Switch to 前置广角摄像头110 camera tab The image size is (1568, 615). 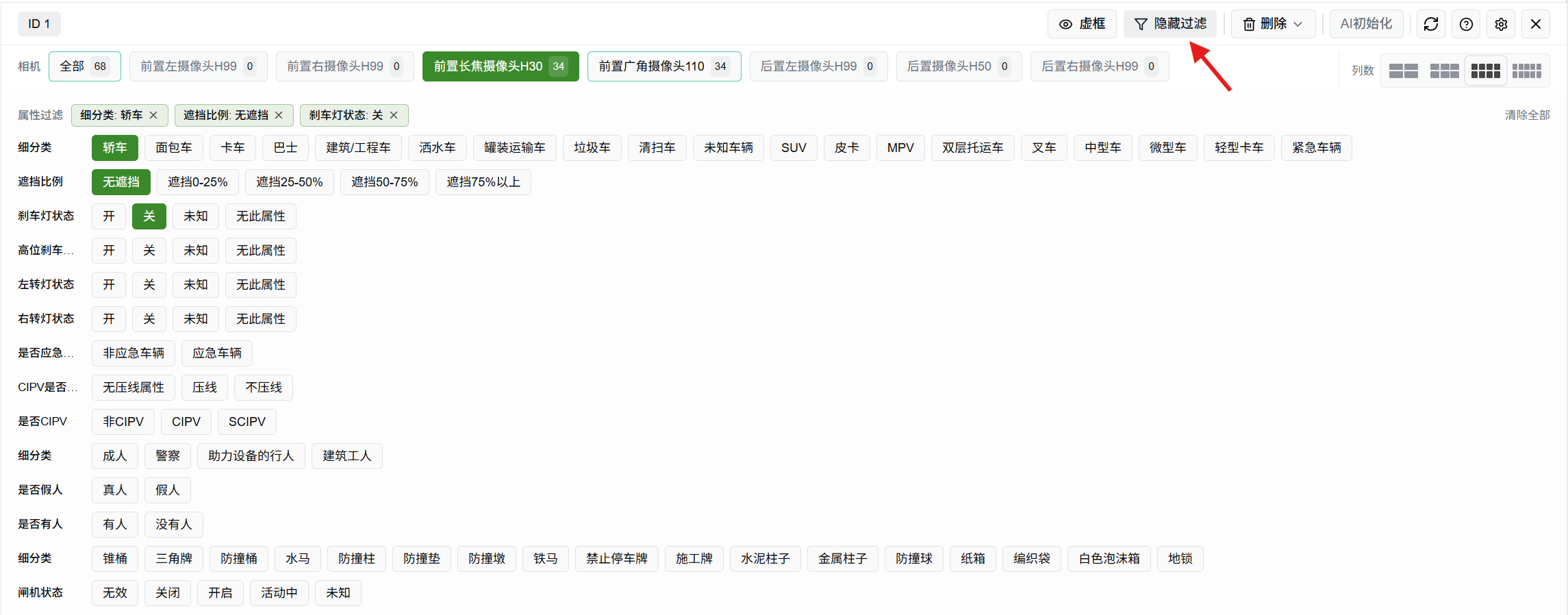click(x=664, y=66)
